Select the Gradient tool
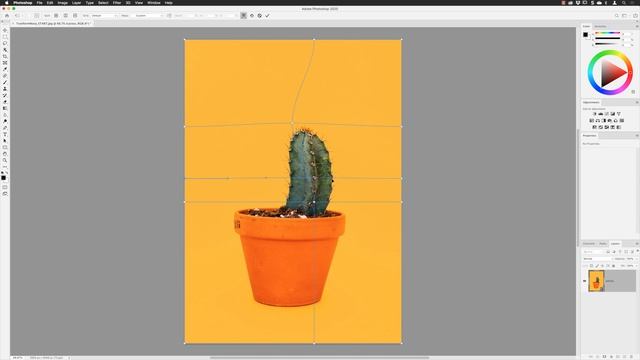Screen dimensions: 640x360 [x=5, y=108]
